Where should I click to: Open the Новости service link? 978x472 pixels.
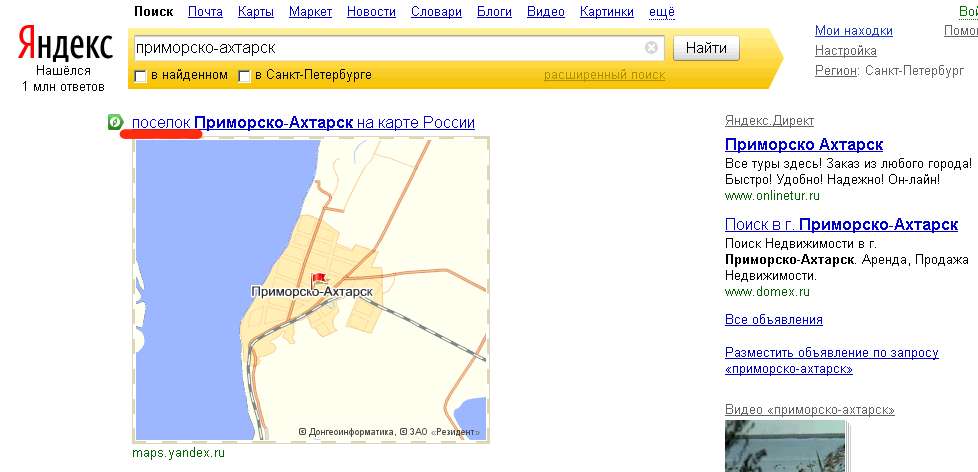[x=371, y=12]
